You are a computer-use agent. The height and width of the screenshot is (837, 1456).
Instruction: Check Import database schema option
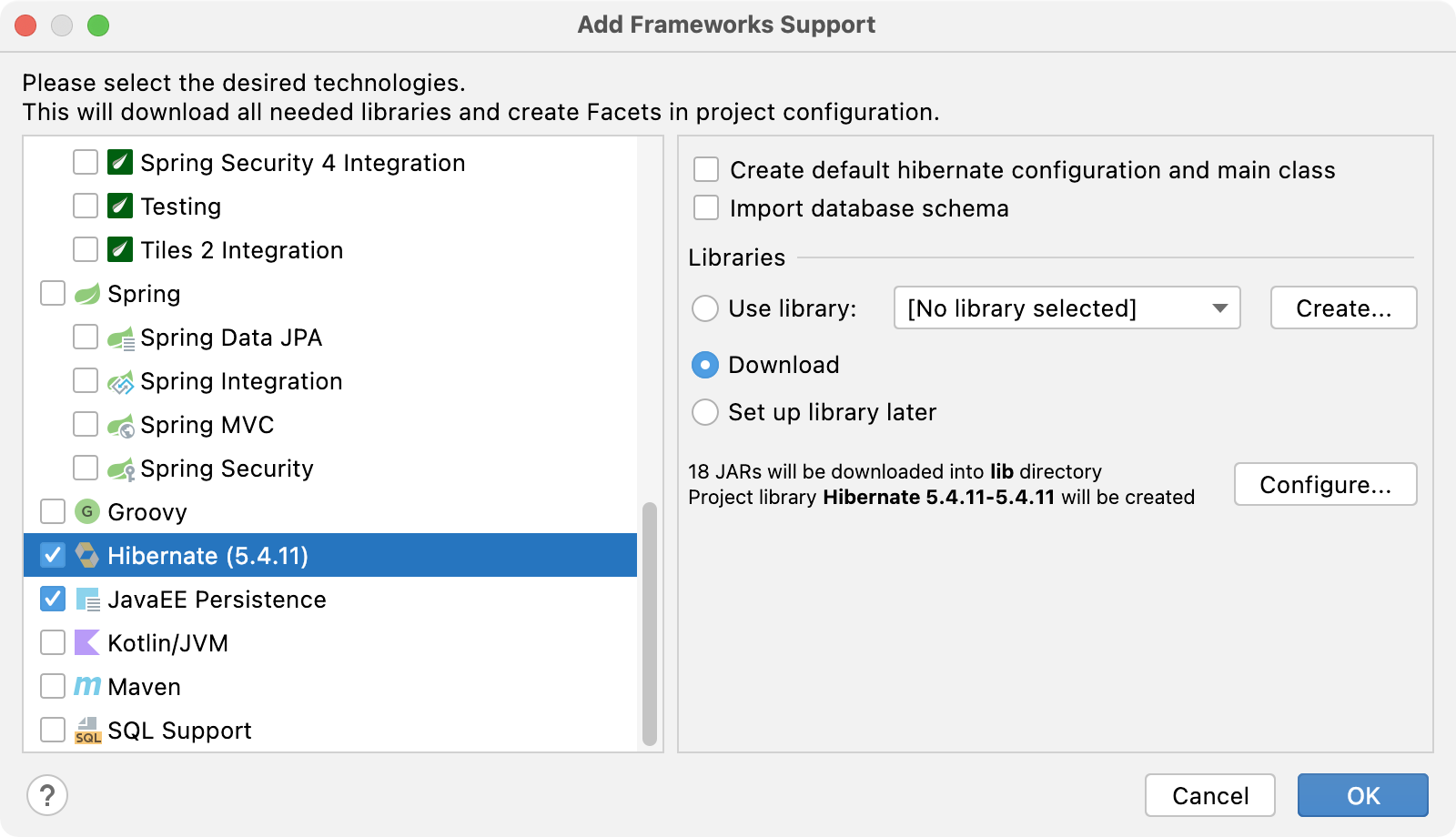(x=706, y=207)
